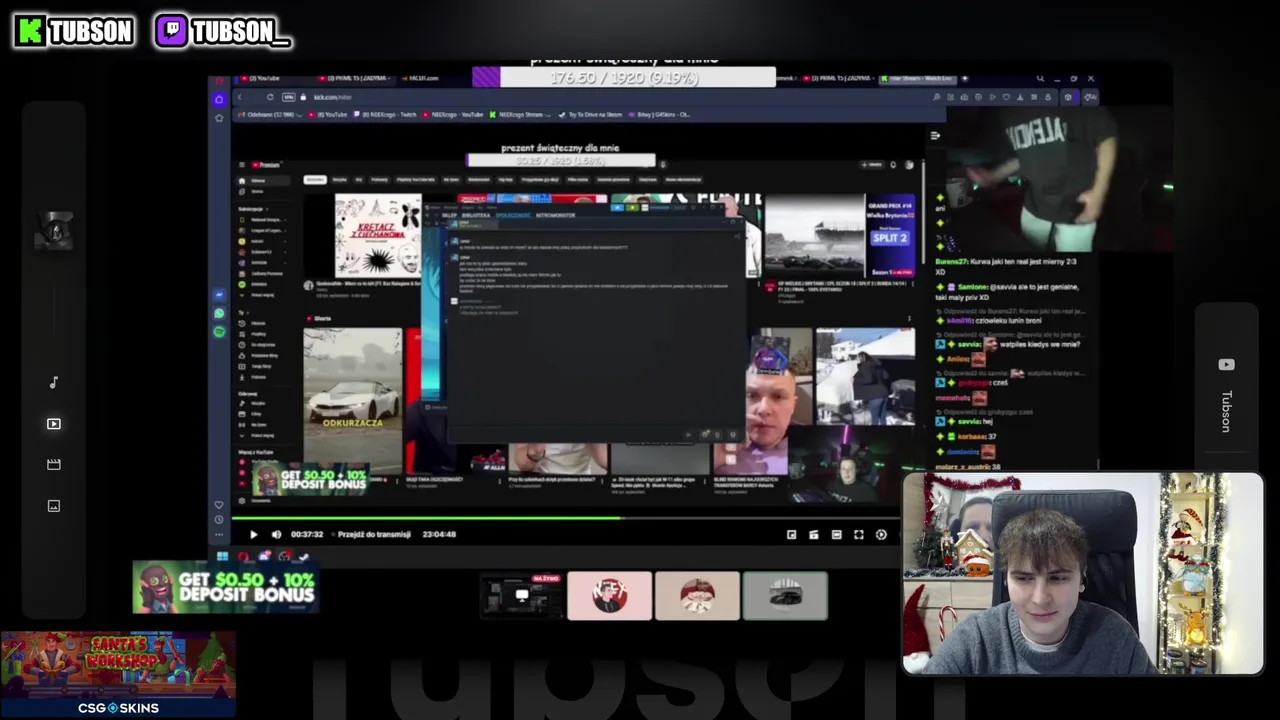This screenshot has width=1280, height=720.
Task: Toggle theater mode in the player
Action: [x=836, y=535]
